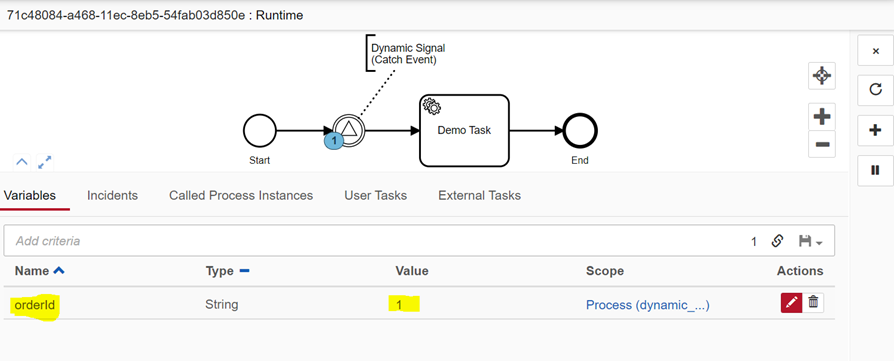Sort variables by Name column header
Image resolution: width=894 pixels, height=361 pixels.
[x=39, y=271]
